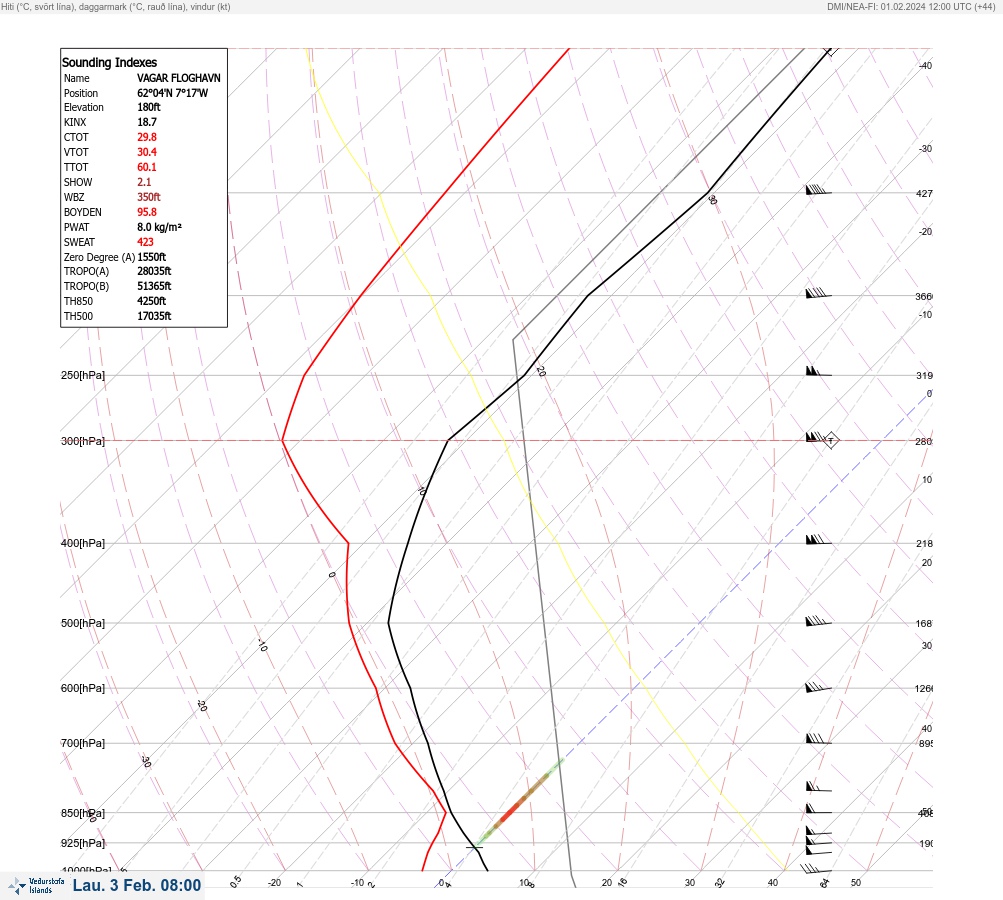Click the wind barb at the 250hPa level

[x=818, y=371]
